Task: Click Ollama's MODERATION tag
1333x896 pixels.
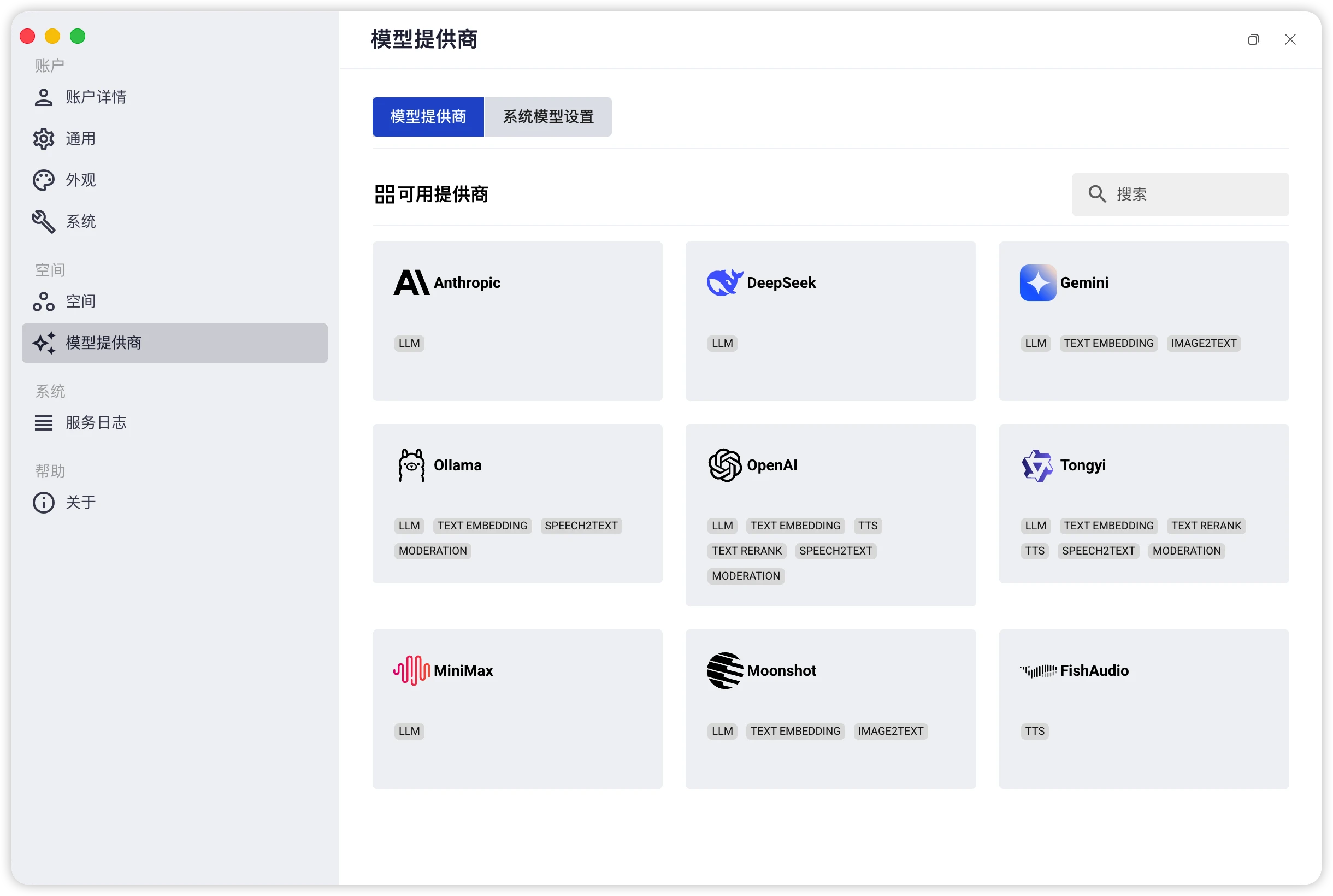Action: tap(433, 551)
